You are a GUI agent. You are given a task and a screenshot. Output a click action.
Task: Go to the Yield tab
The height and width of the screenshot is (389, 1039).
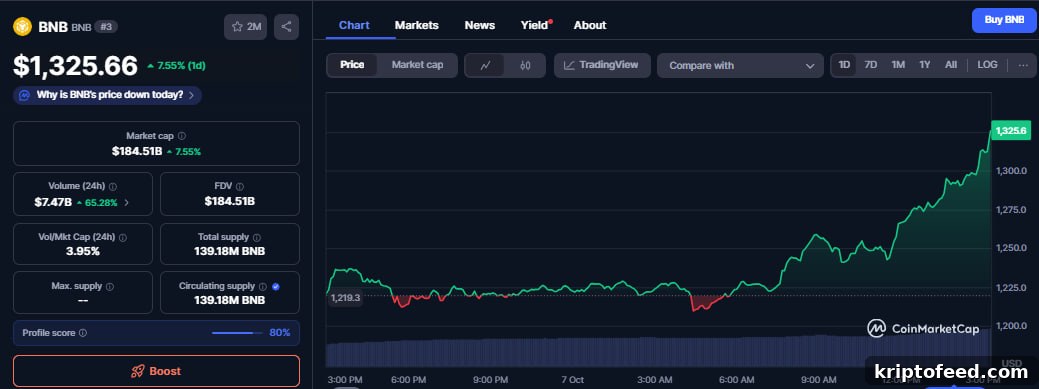point(534,25)
